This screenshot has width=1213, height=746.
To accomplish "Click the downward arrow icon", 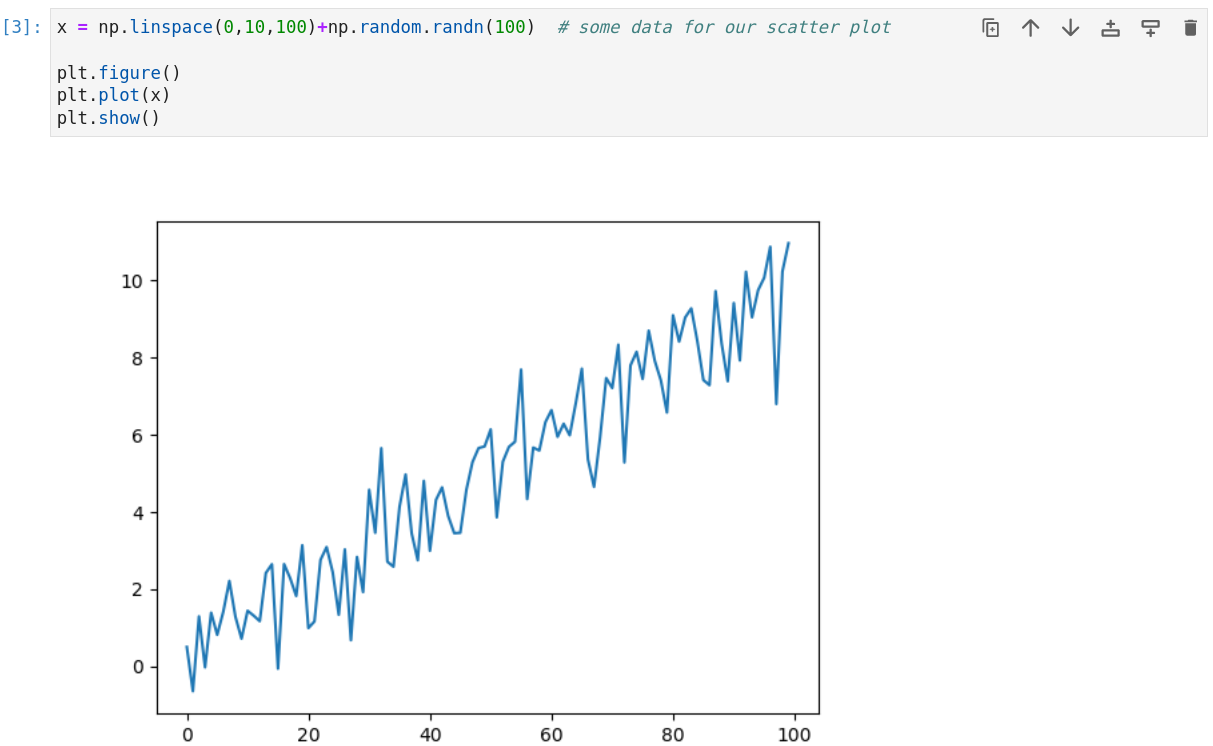I will [x=1070, y=28].
